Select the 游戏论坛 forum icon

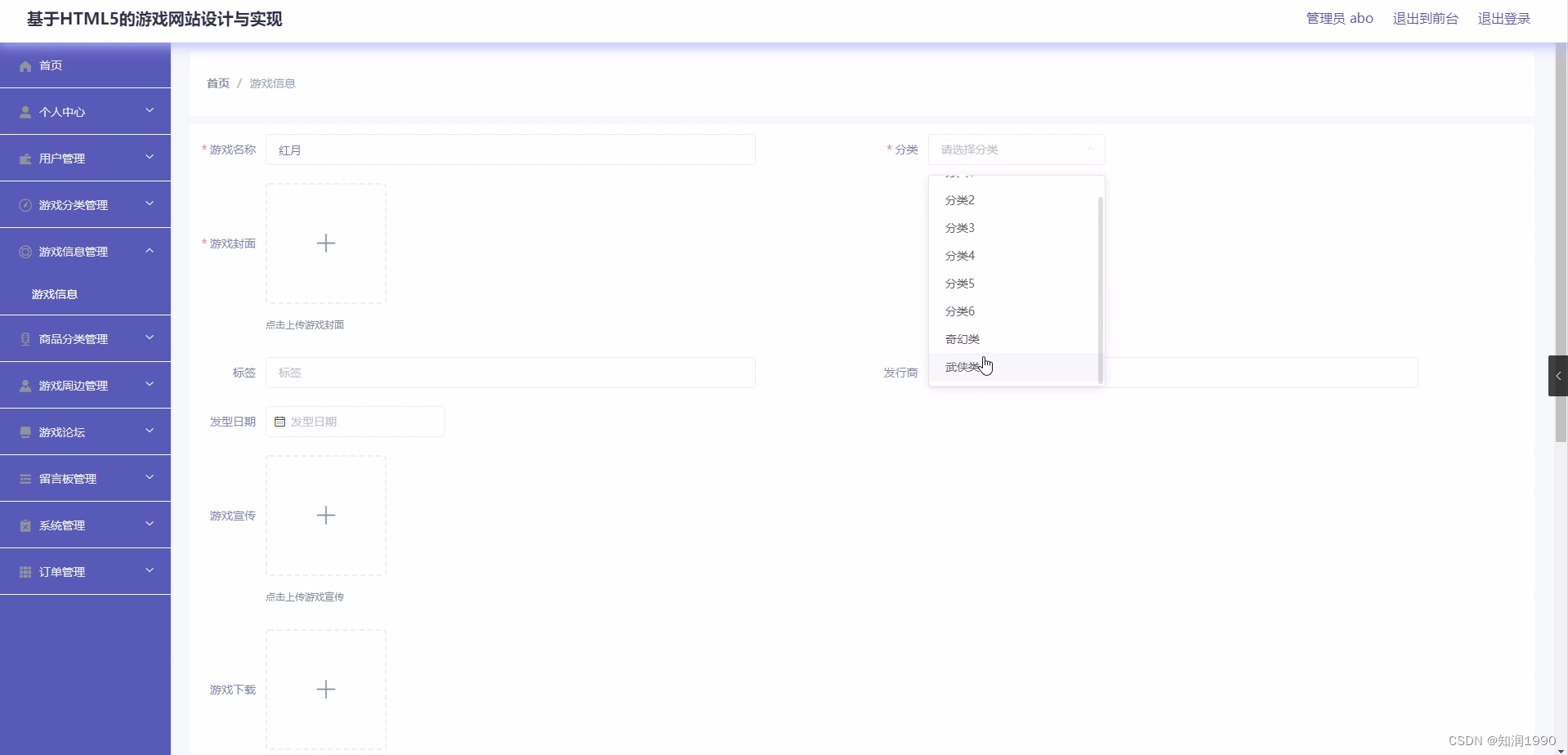point(25,431)
